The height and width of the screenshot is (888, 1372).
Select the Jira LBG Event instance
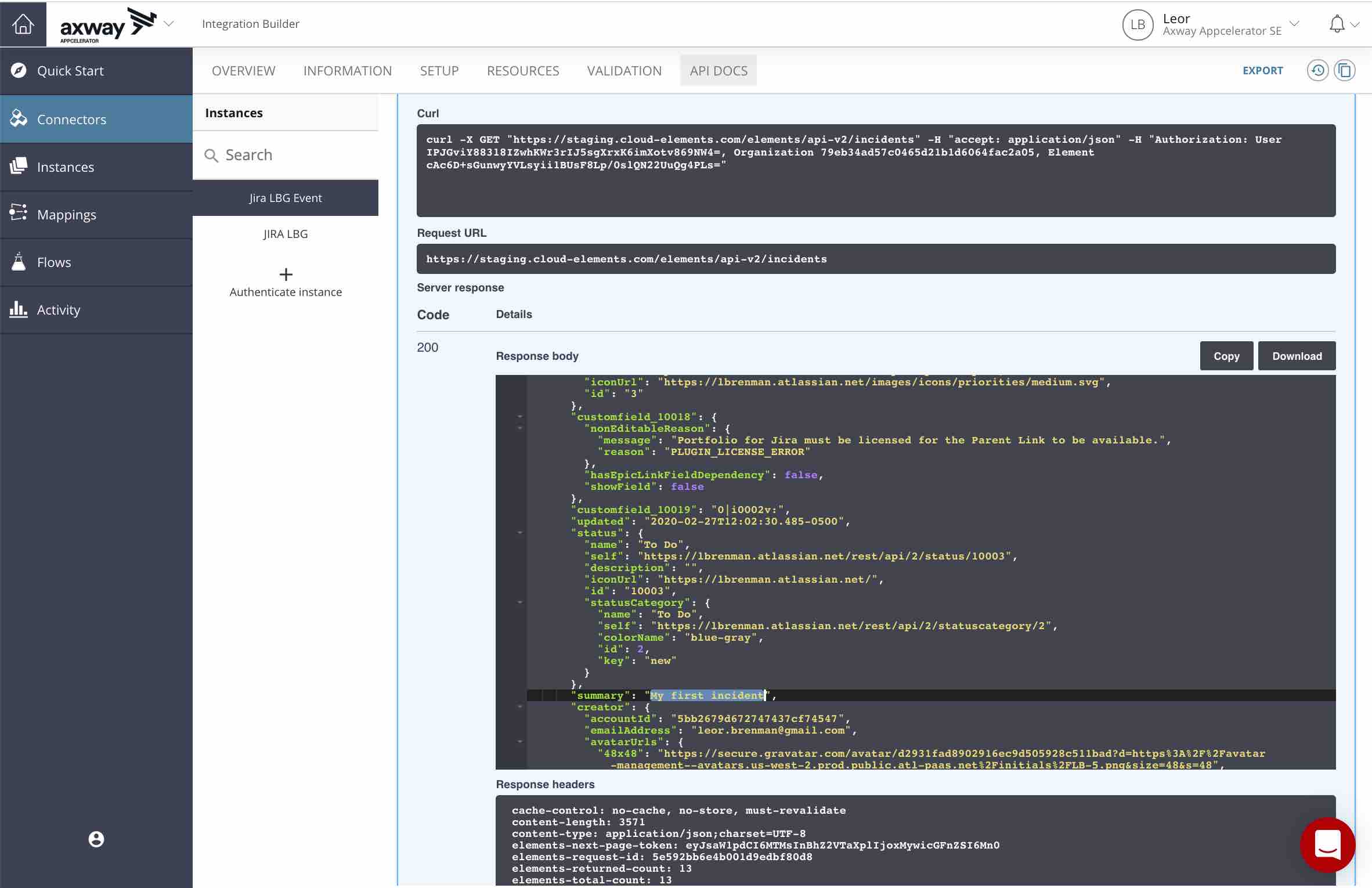tap(286, 198)
